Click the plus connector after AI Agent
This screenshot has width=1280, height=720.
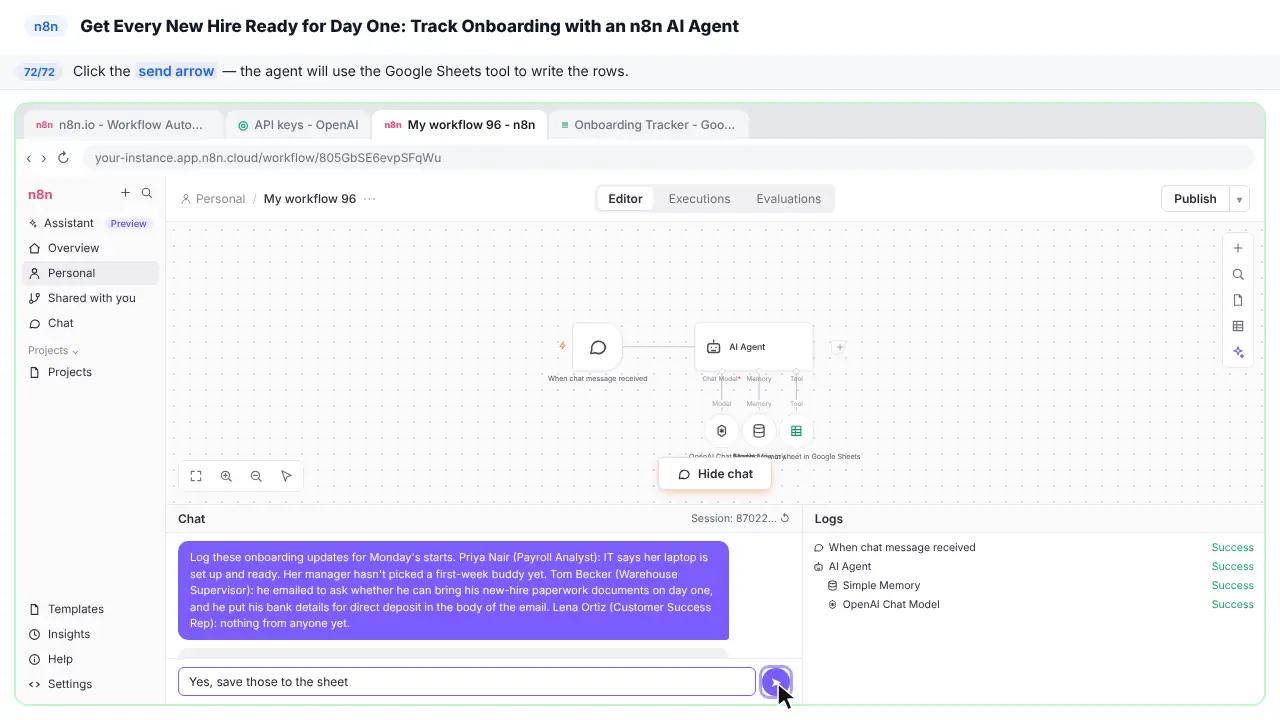pos(840,347)
